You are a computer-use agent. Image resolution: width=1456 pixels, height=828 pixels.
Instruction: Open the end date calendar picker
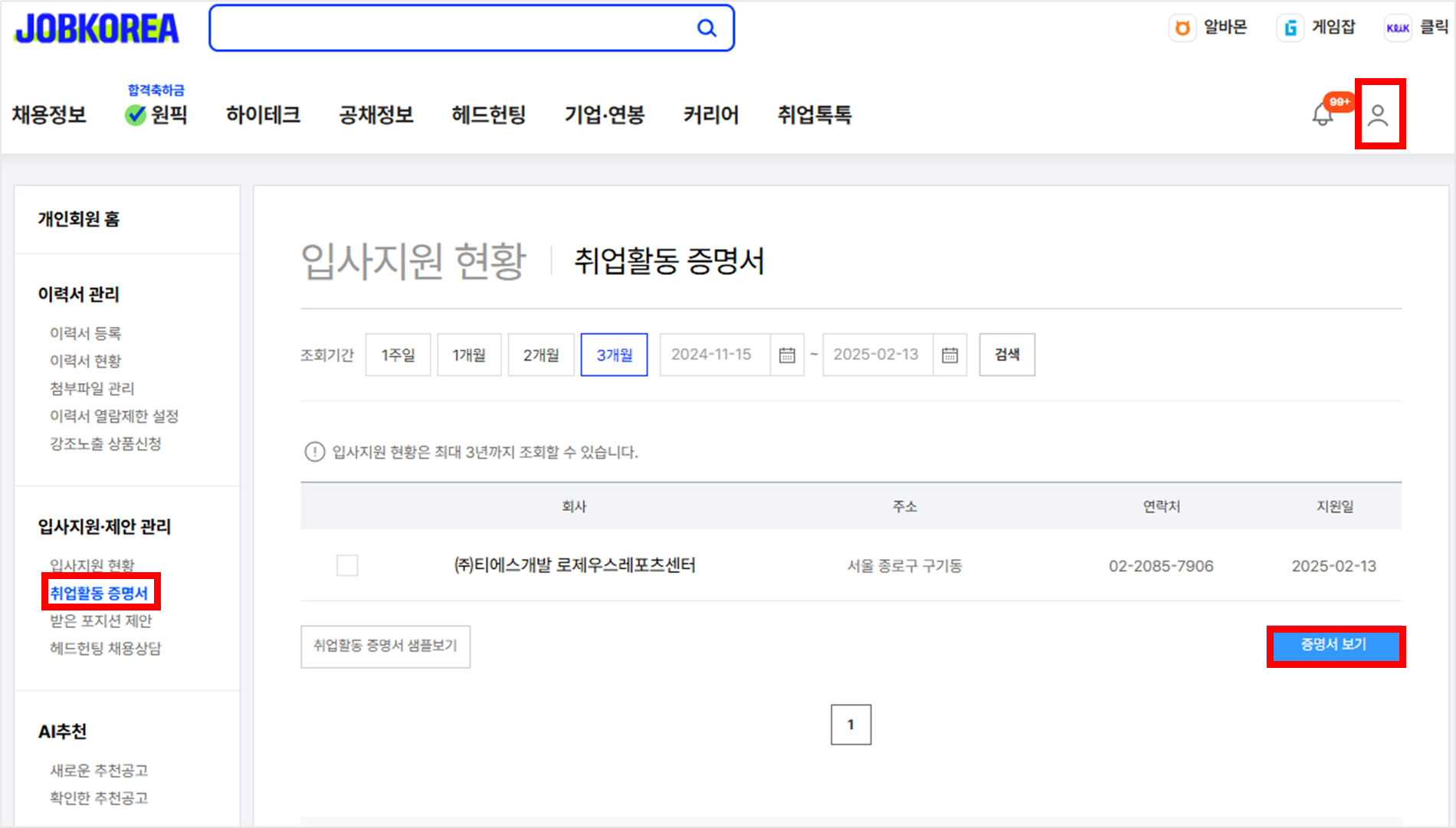click(x=949, y=354)
